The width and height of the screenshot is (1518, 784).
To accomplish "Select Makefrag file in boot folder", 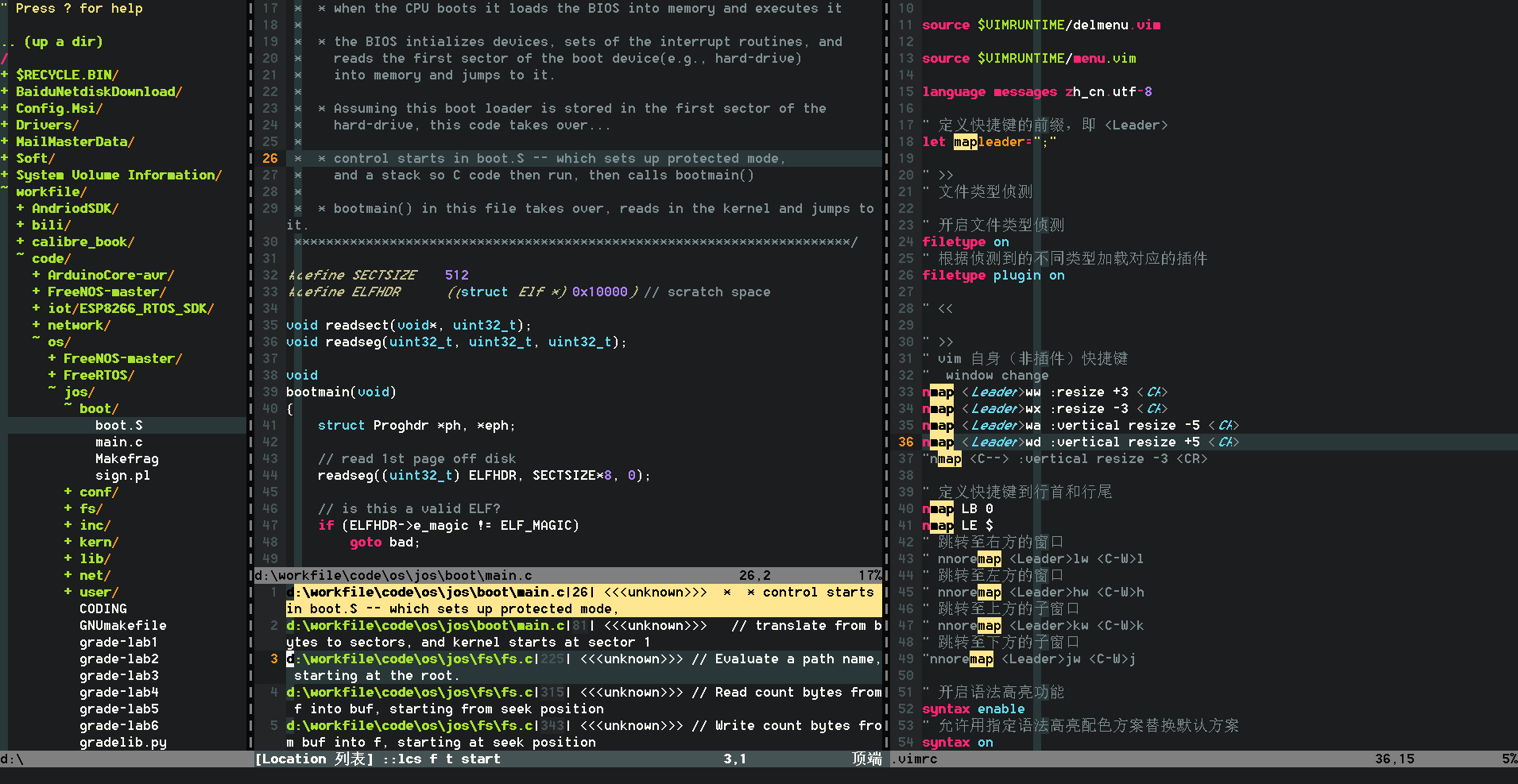I will (x=126, y=458).
